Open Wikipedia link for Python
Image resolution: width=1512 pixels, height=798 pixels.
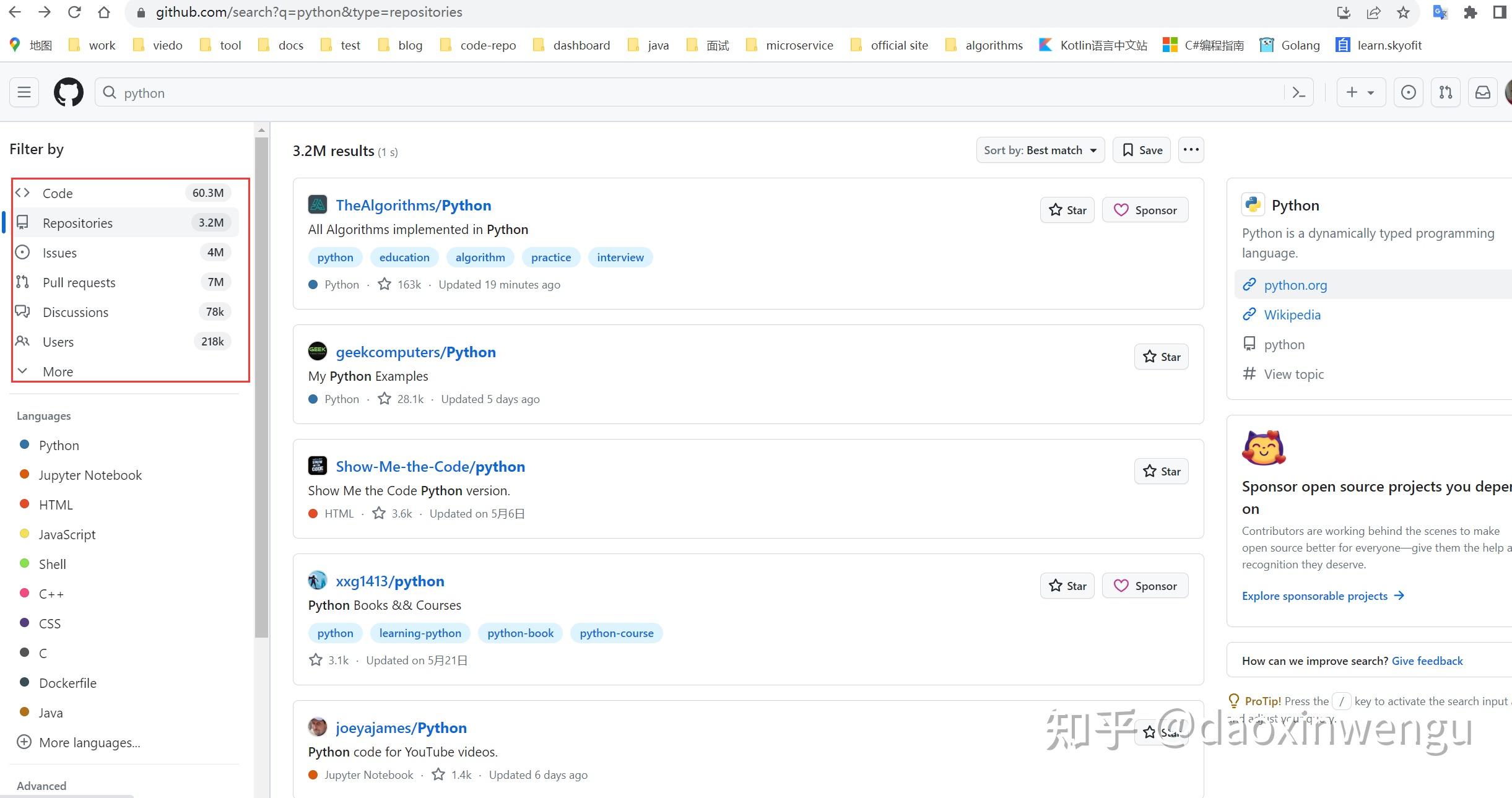1292,314
